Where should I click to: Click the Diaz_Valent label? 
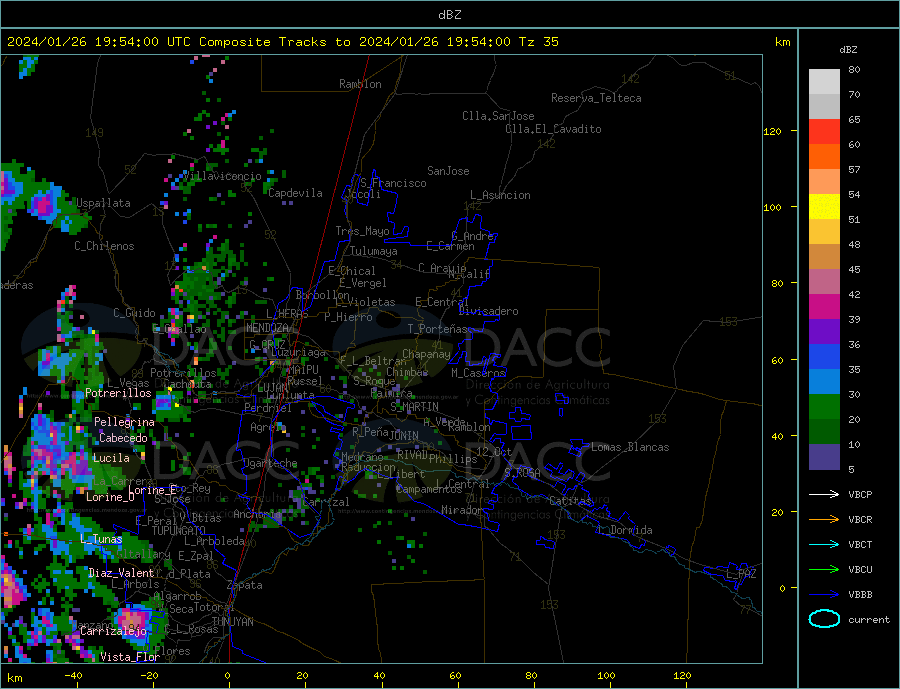(x=121, y=573)
